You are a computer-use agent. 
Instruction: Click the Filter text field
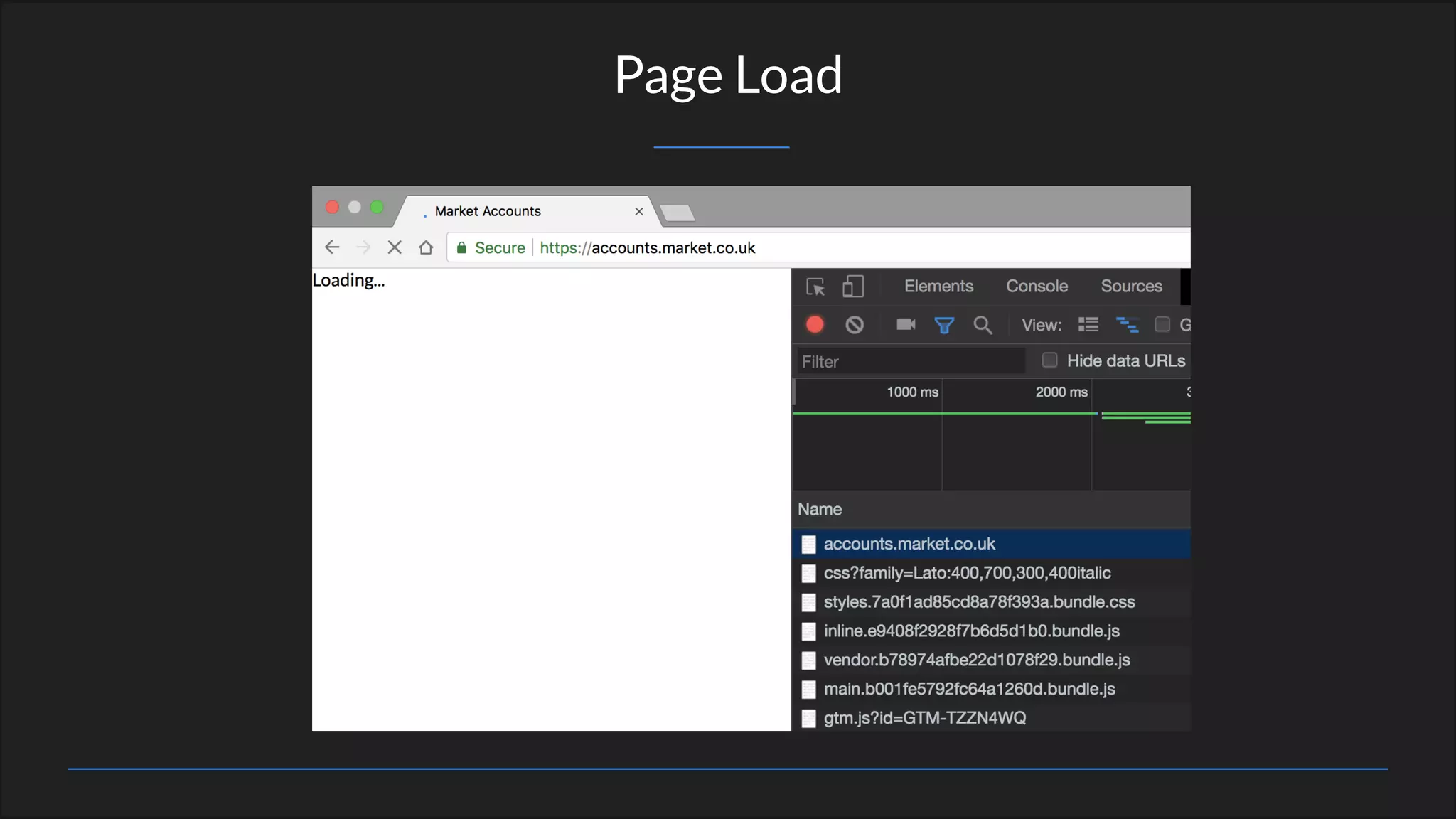(910, 362)
